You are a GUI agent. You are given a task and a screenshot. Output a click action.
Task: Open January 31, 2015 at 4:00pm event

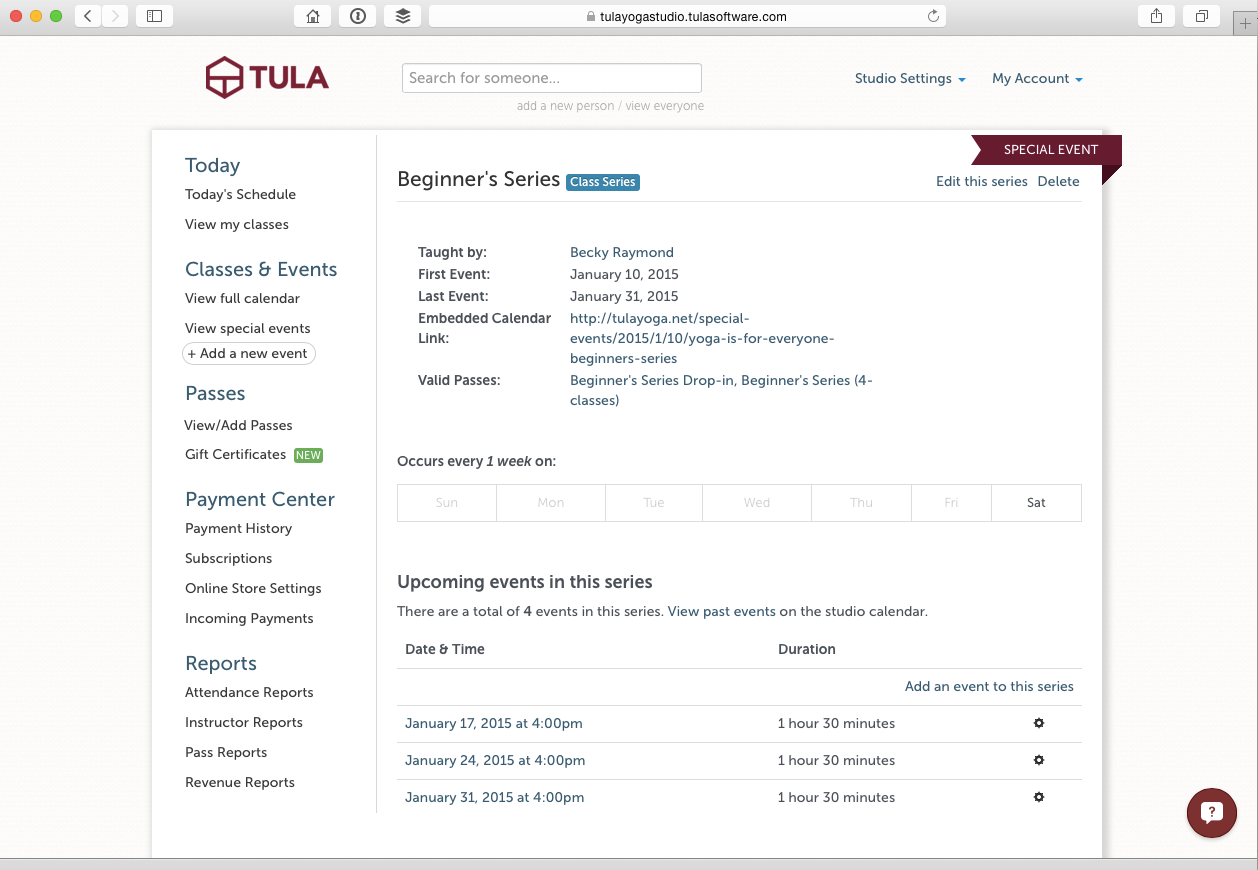495,797
